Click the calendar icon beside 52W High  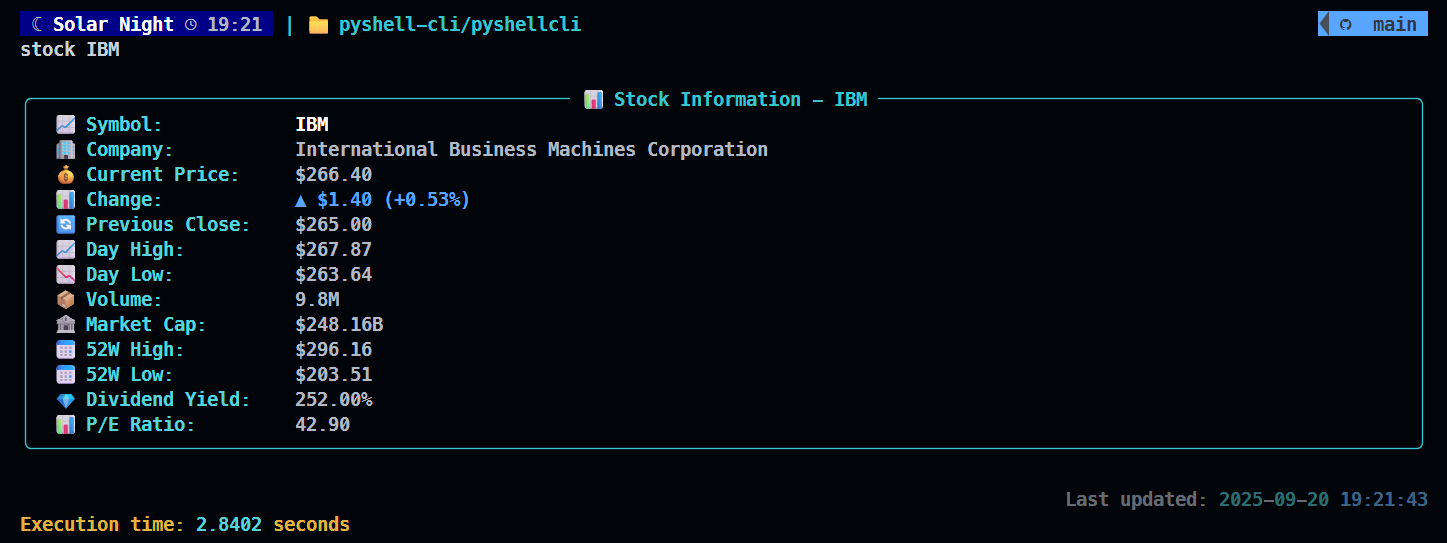tap(65, 350)
